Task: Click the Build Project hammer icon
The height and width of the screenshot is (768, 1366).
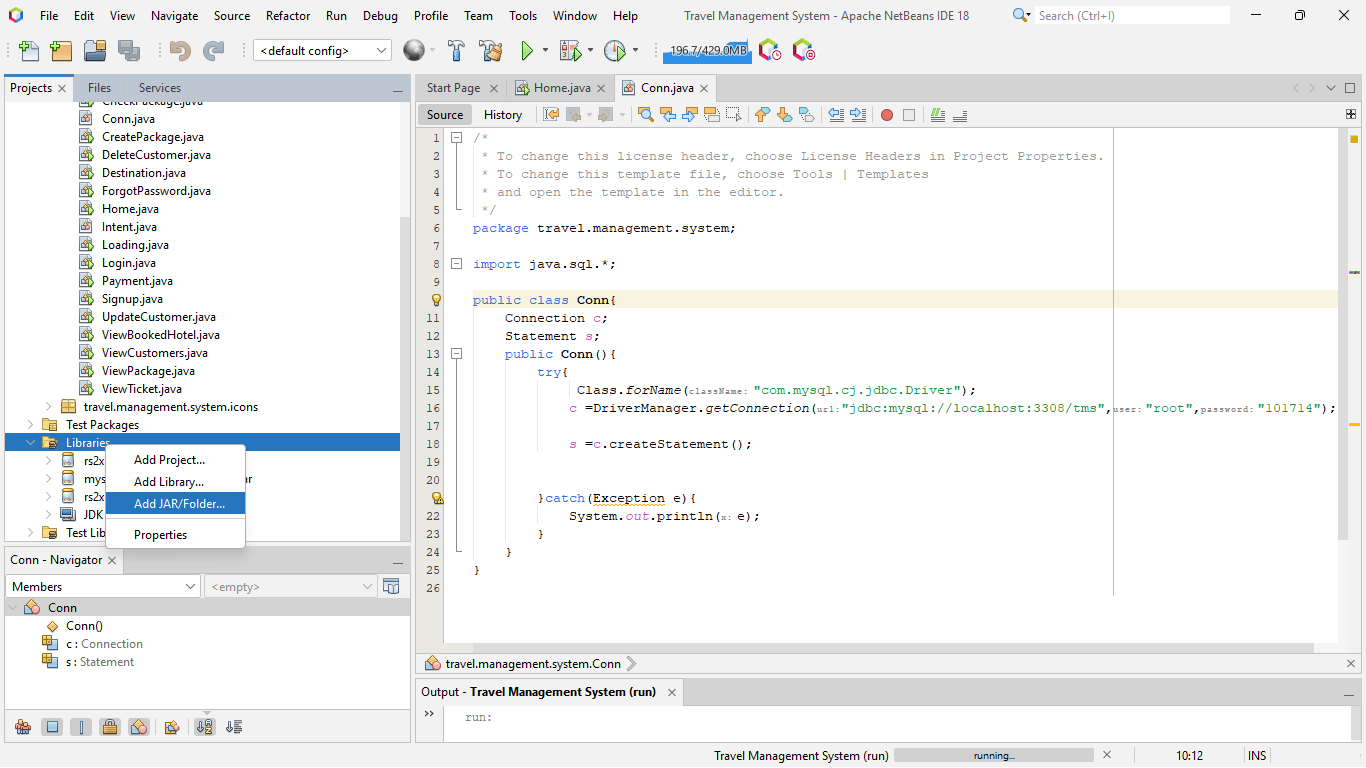Action: click(456, 51)
